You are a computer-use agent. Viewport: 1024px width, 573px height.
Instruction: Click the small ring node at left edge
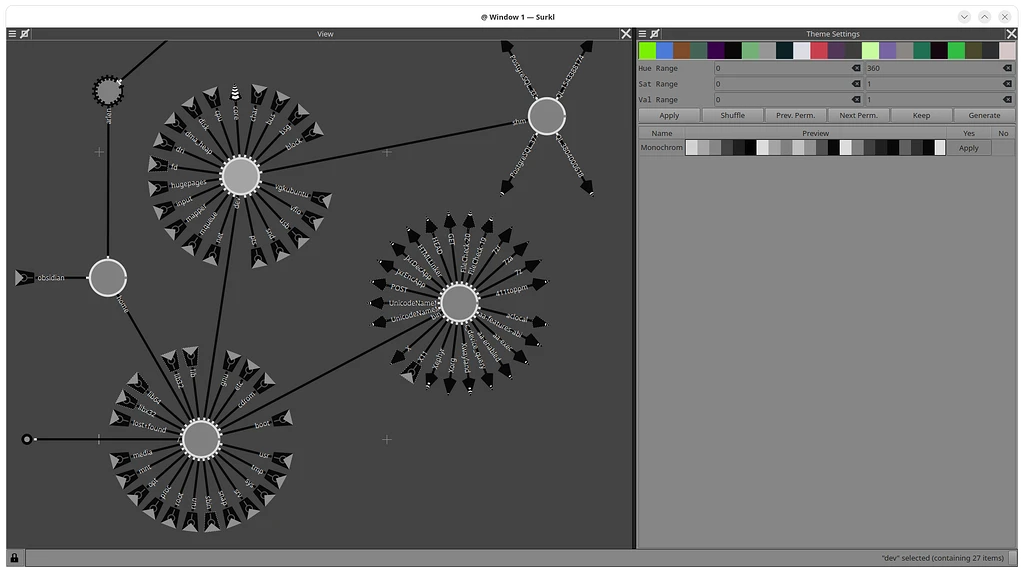click(27, 439)
